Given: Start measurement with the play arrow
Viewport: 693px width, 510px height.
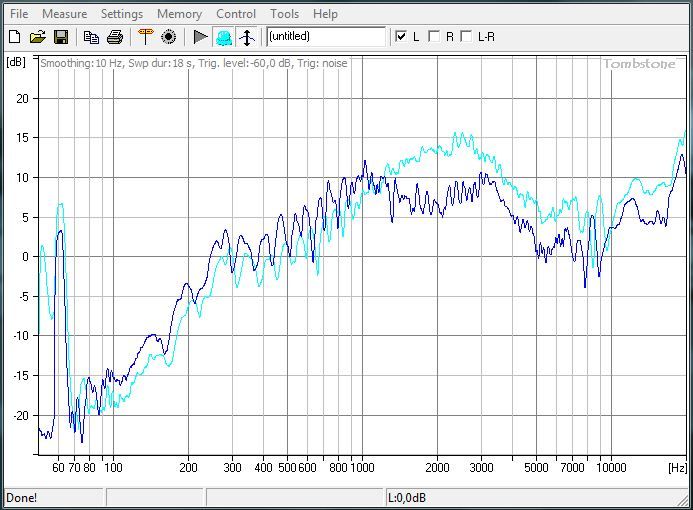Looking at the screenshot, I should point(200,37).
